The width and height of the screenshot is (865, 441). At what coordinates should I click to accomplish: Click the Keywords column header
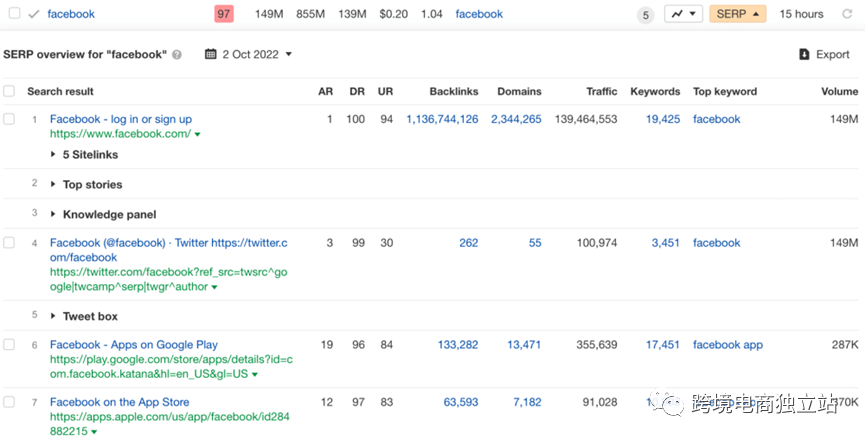655,92
